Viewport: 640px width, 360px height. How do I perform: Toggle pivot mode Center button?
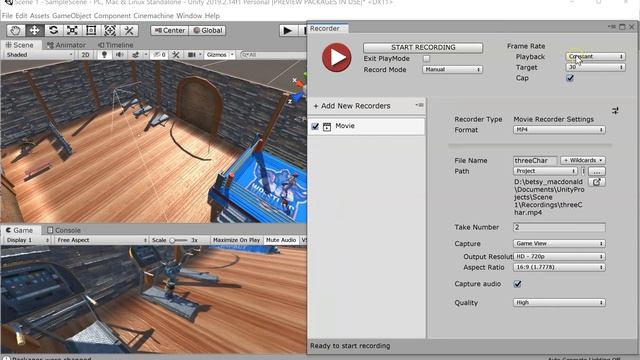[x=169, y=31]
